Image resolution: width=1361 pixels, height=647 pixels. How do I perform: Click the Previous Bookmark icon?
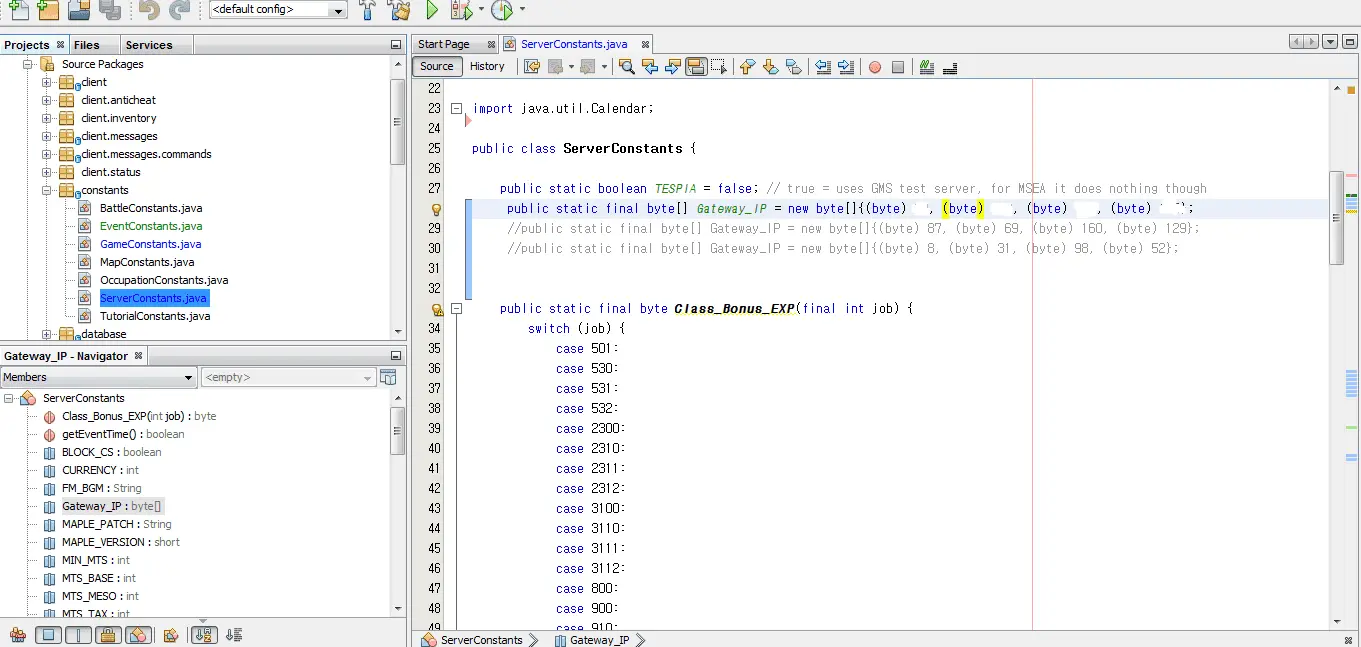[747, 67]
